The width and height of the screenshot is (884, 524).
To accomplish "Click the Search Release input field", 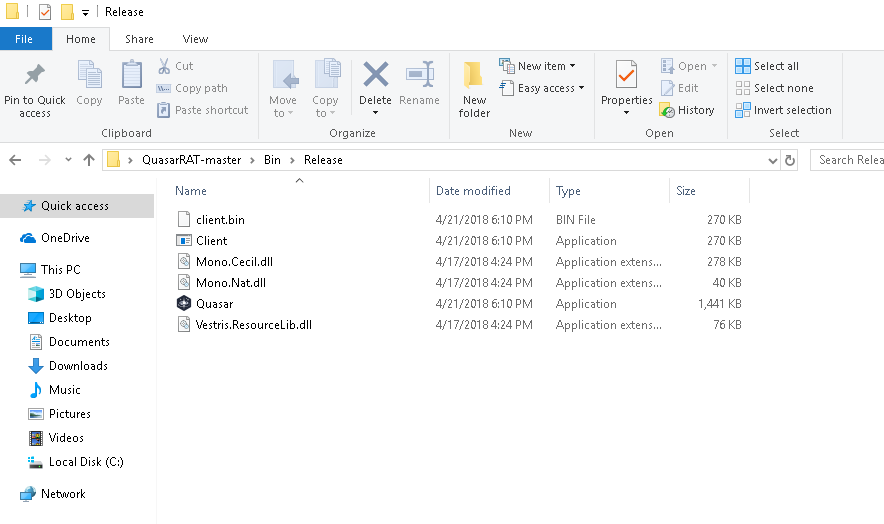I will tap(847, 160).
